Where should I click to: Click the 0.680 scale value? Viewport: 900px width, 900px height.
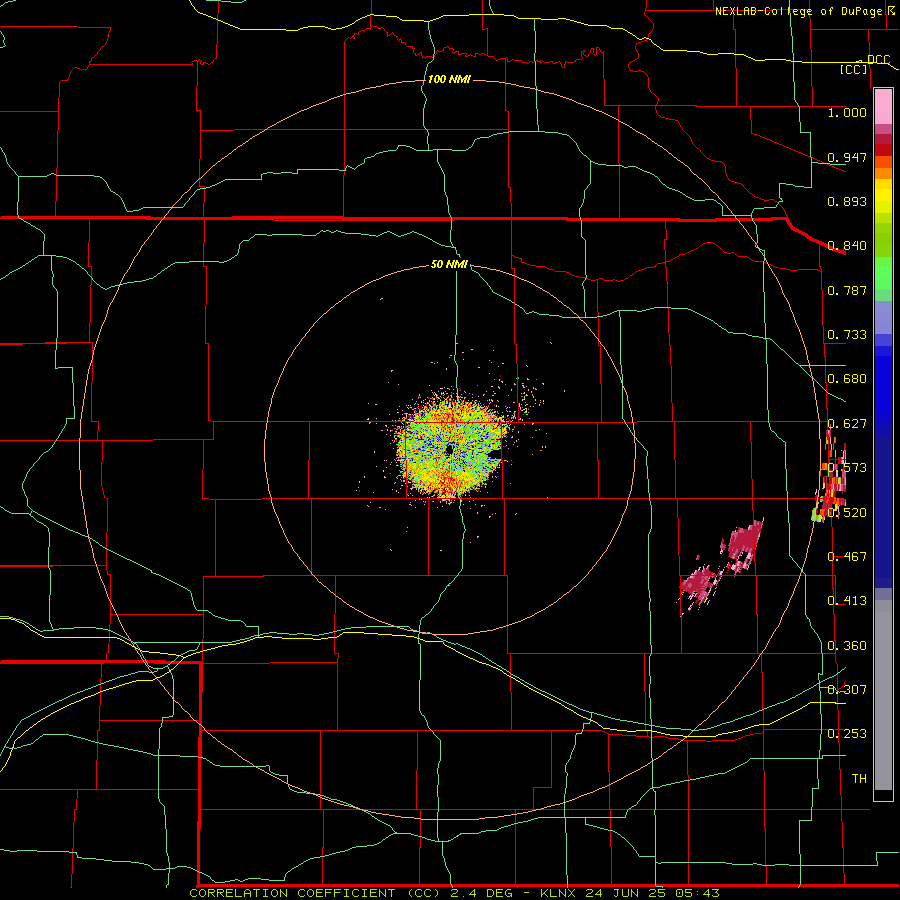point(847,379)
